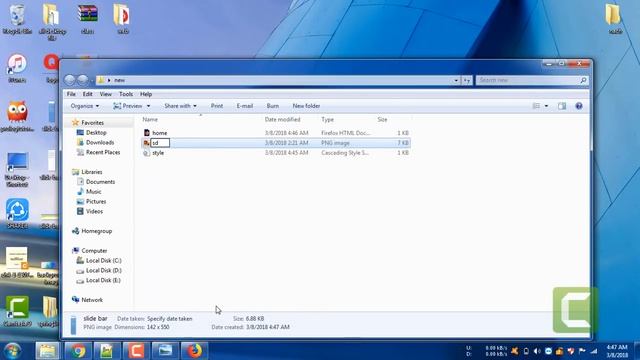Open Explorer help question mark icon
This screenshot has height=360, width=640.
tap(579, 106)
